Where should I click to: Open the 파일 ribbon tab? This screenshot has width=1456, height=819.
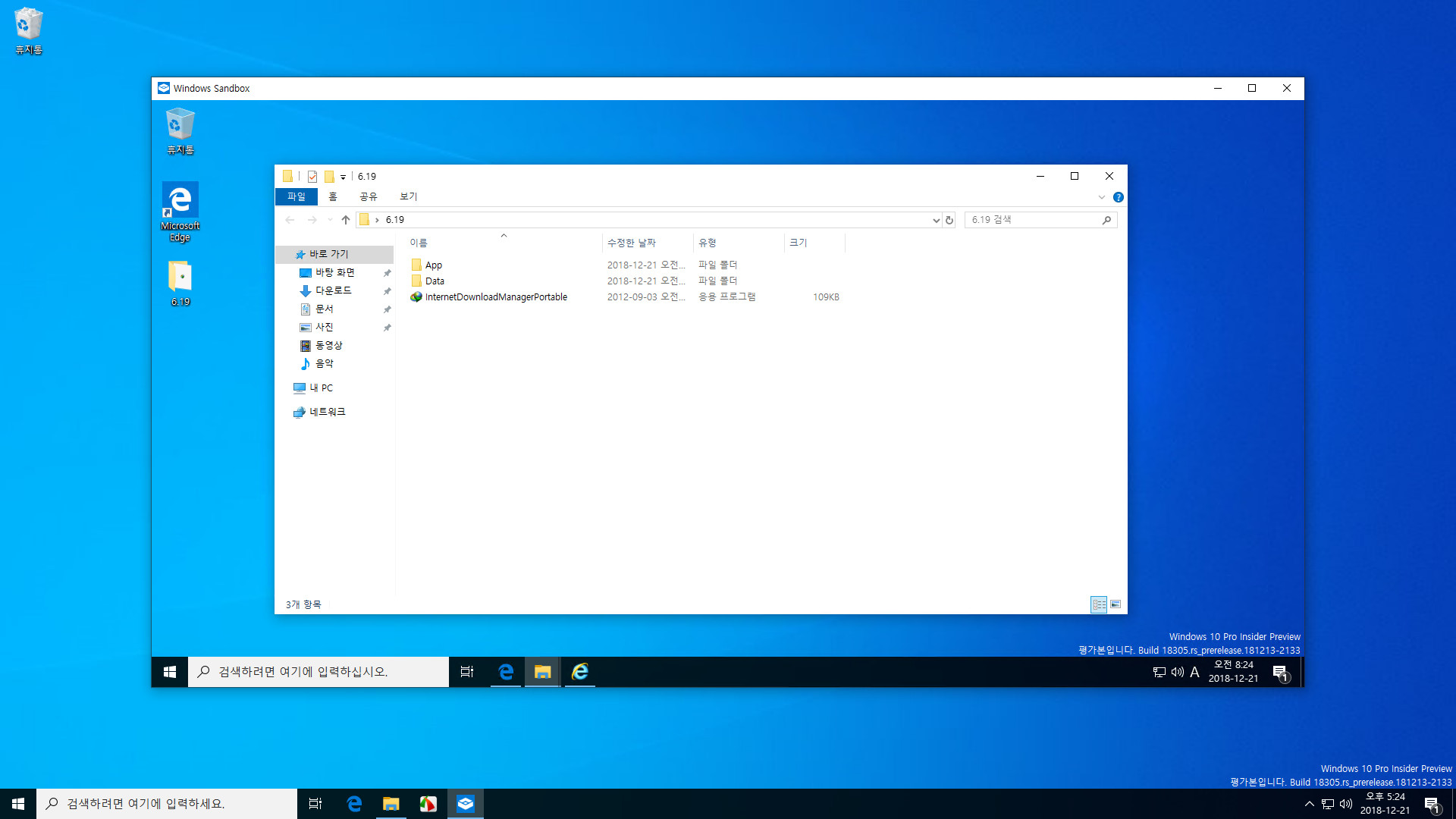pos(297,196)
